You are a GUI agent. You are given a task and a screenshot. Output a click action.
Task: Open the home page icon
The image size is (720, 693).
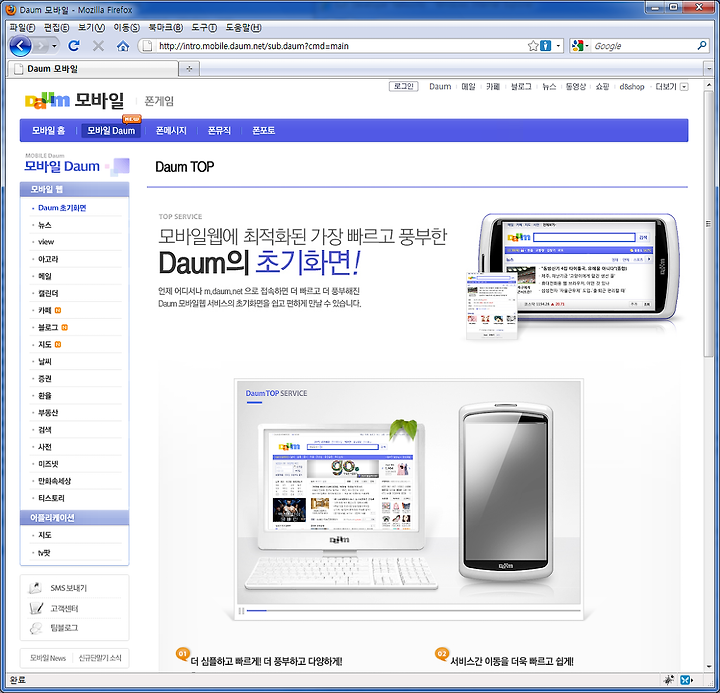click(x=123, y=45)
